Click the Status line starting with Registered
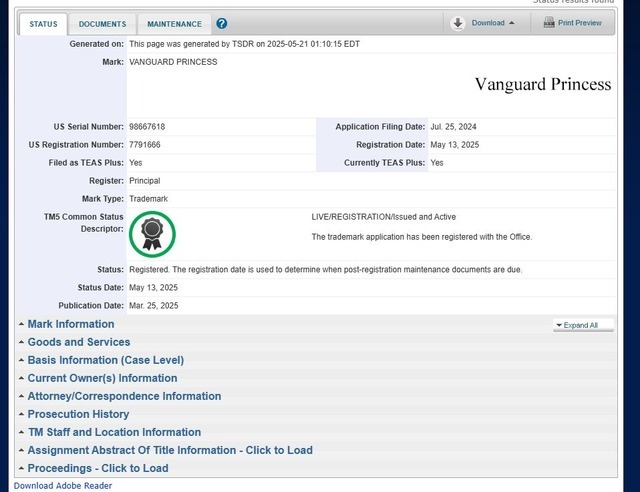Viewport: 640px width, 492px height. pos(326,269)
